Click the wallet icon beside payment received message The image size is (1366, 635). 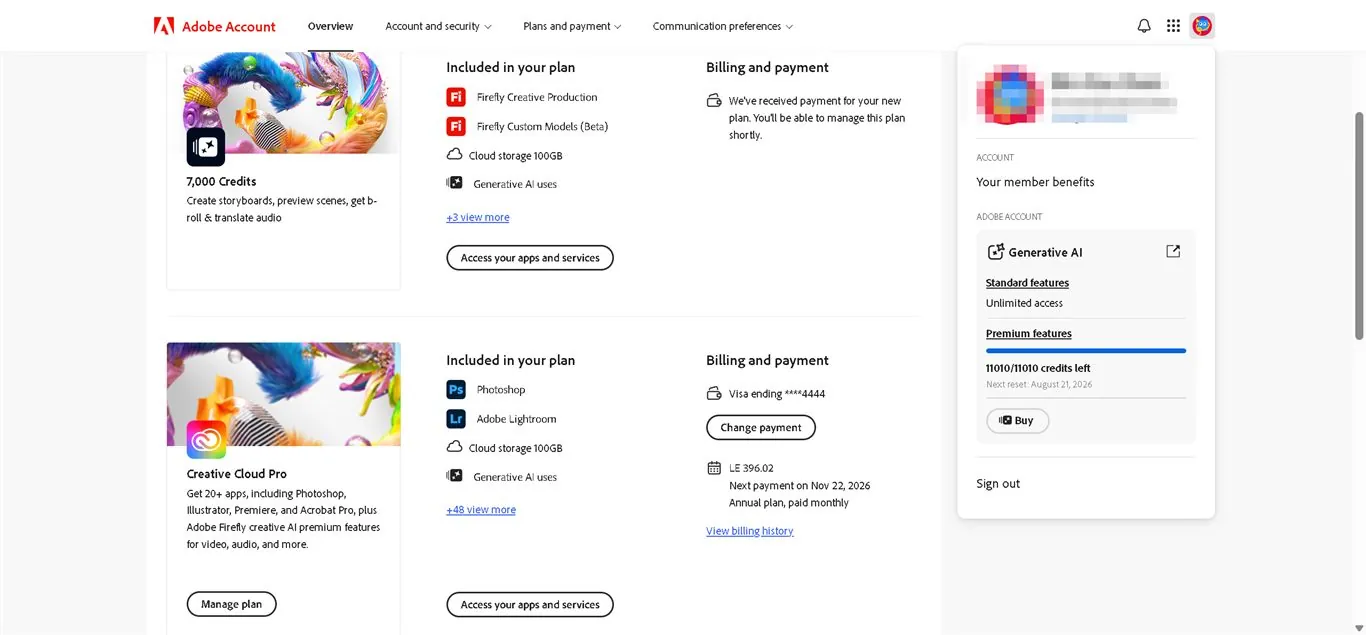[x=714, y=101]
